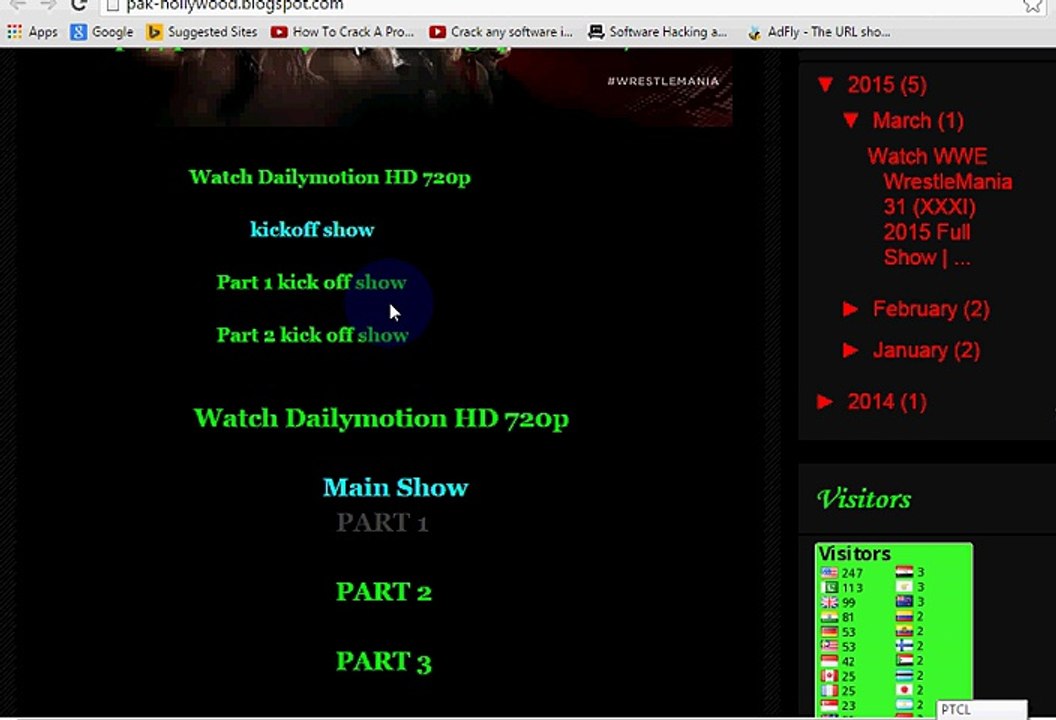This screenshot has height=720, width=1056.
Task: Open the Apps bookmark shortcut
Action: [x=32, y=32]
